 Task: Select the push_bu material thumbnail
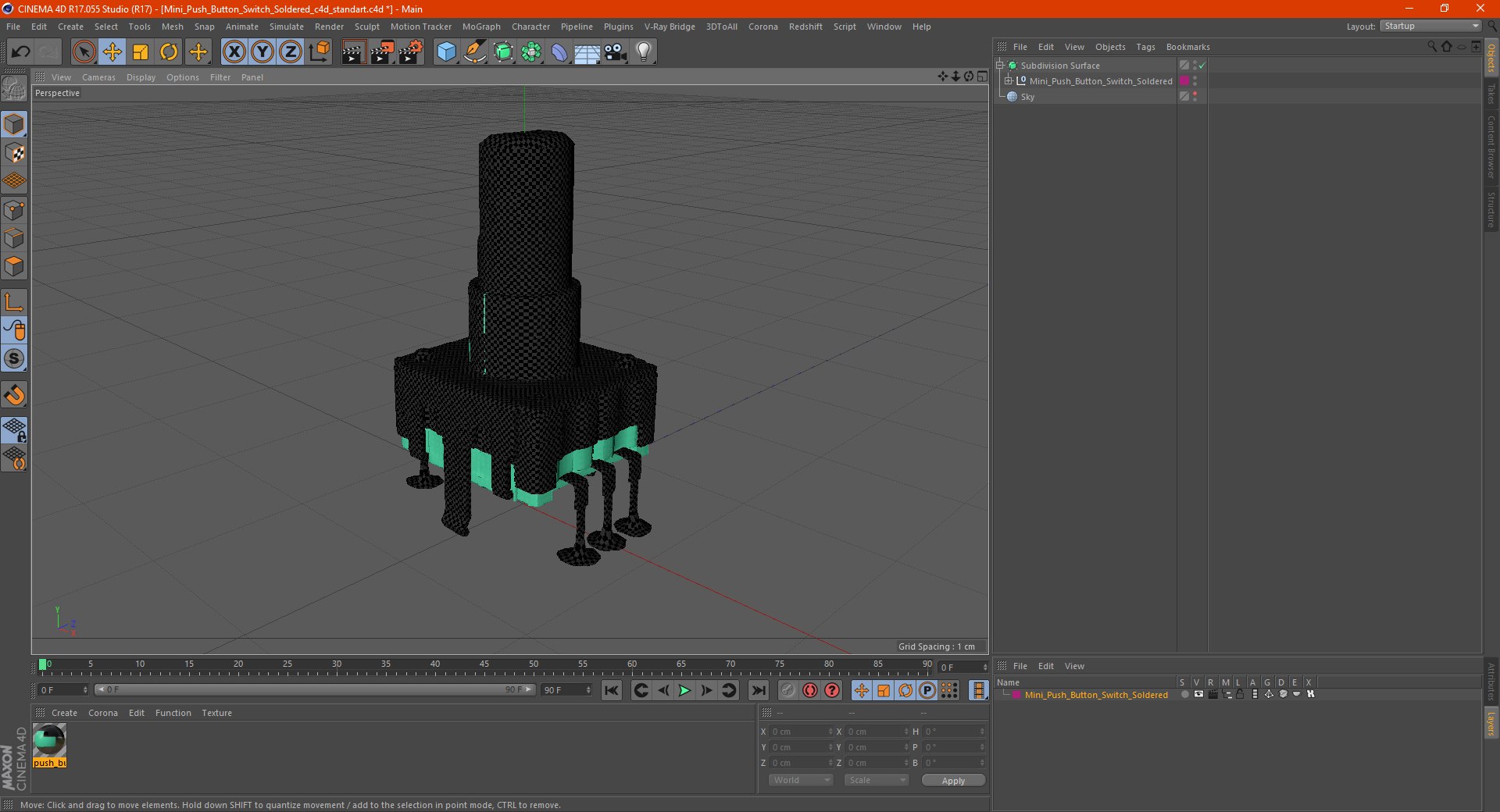point(49,740)
